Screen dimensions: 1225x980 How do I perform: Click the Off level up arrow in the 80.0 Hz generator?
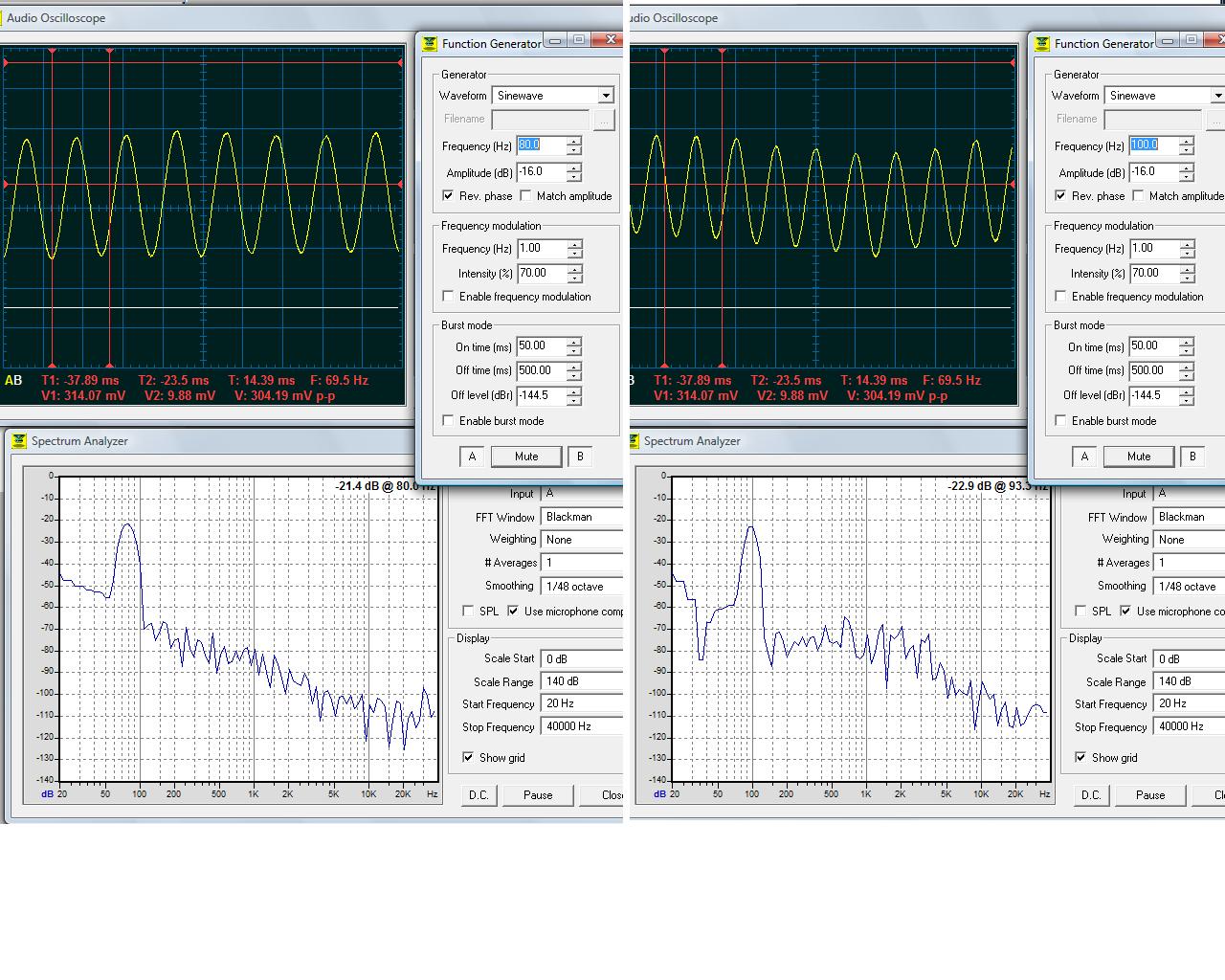pos(574,391)
